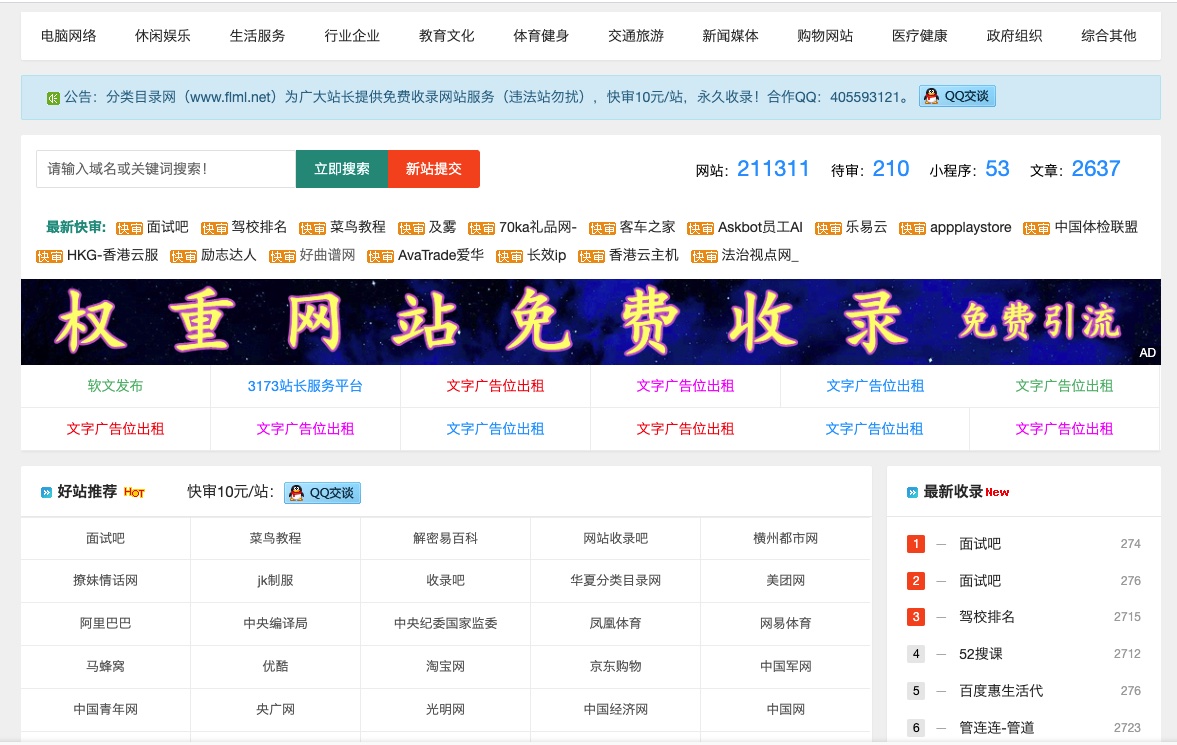Open the 教育文化 category
Image resolution: width=1177 pixels, height=745 pixels.
447,35
